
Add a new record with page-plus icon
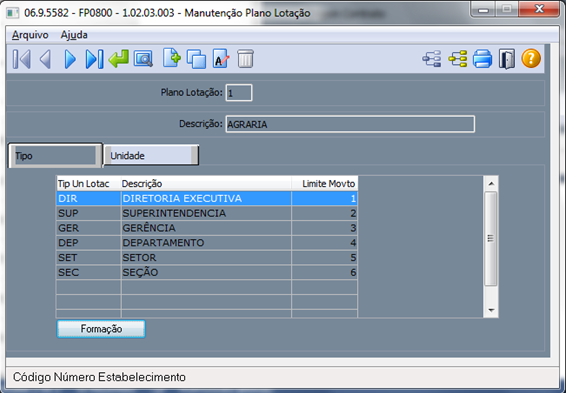[x=171, y=58]
